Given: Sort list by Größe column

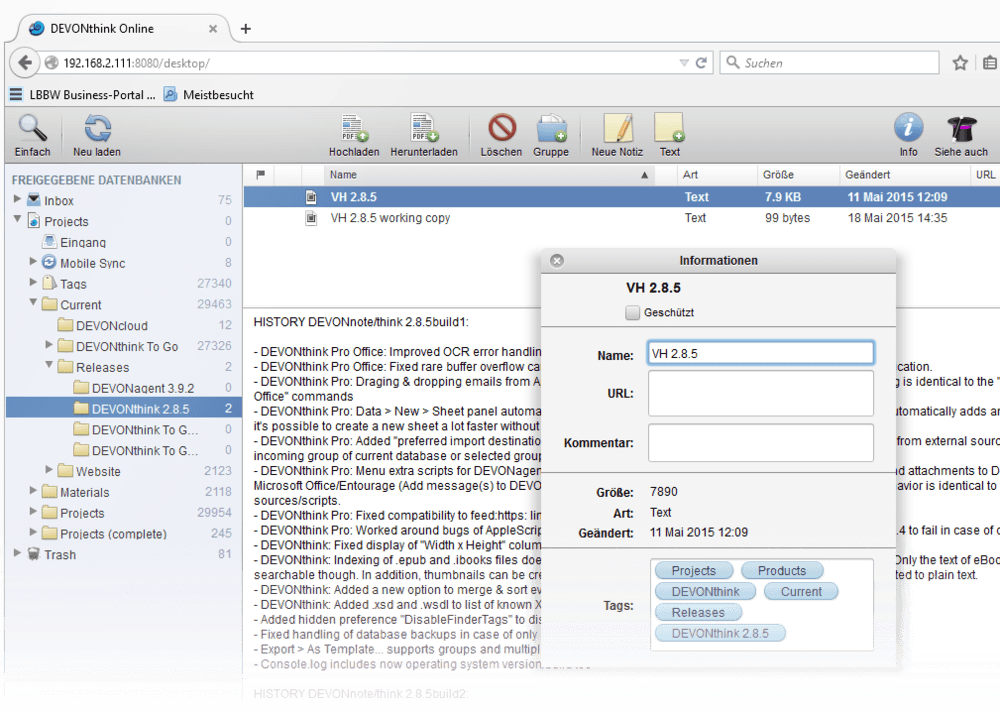Looking at the screenshot, I should click(797, 175).
